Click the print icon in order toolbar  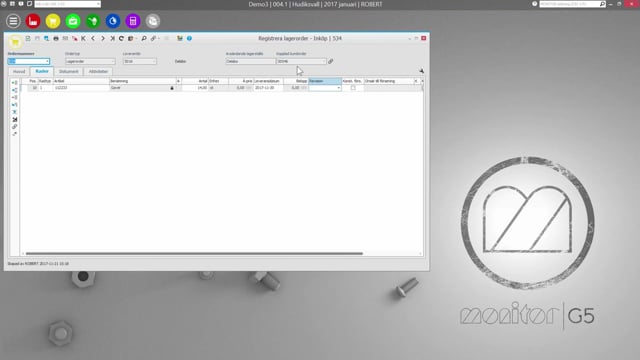click(56, 38)
